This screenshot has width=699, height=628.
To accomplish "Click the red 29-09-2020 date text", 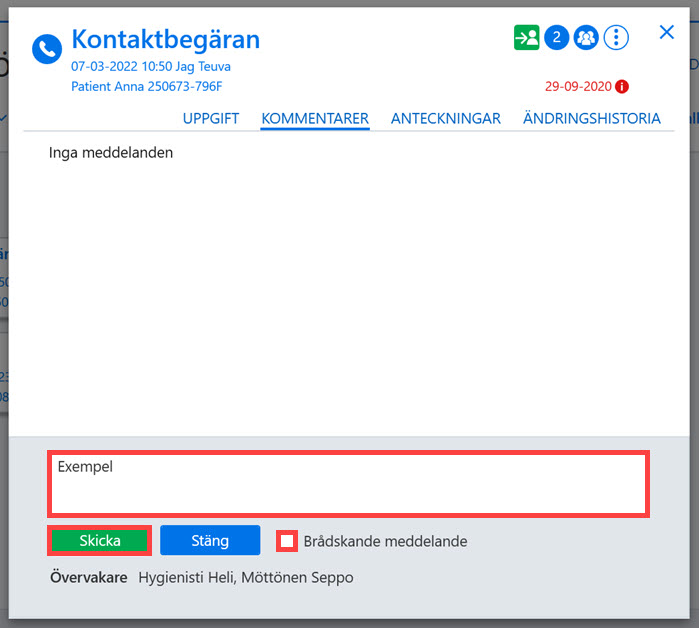I will pos(578,86).
